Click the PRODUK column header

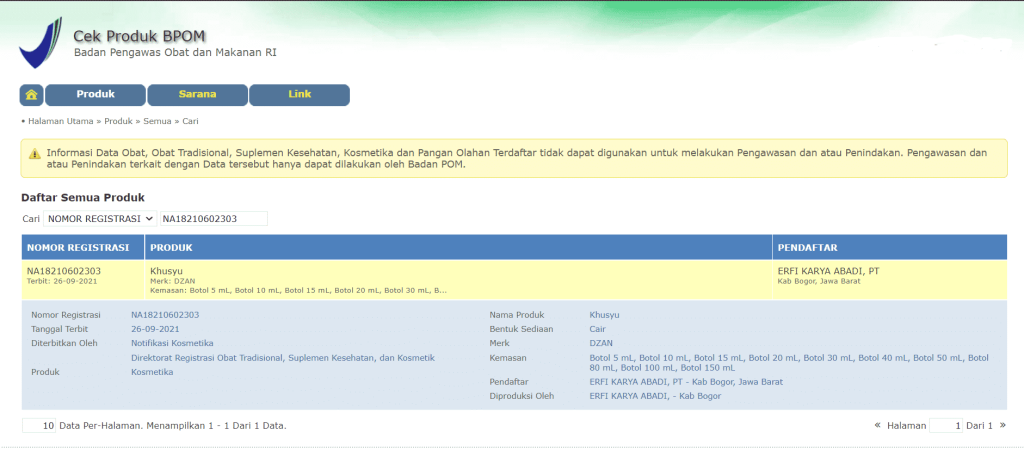[x=458, y=248]
